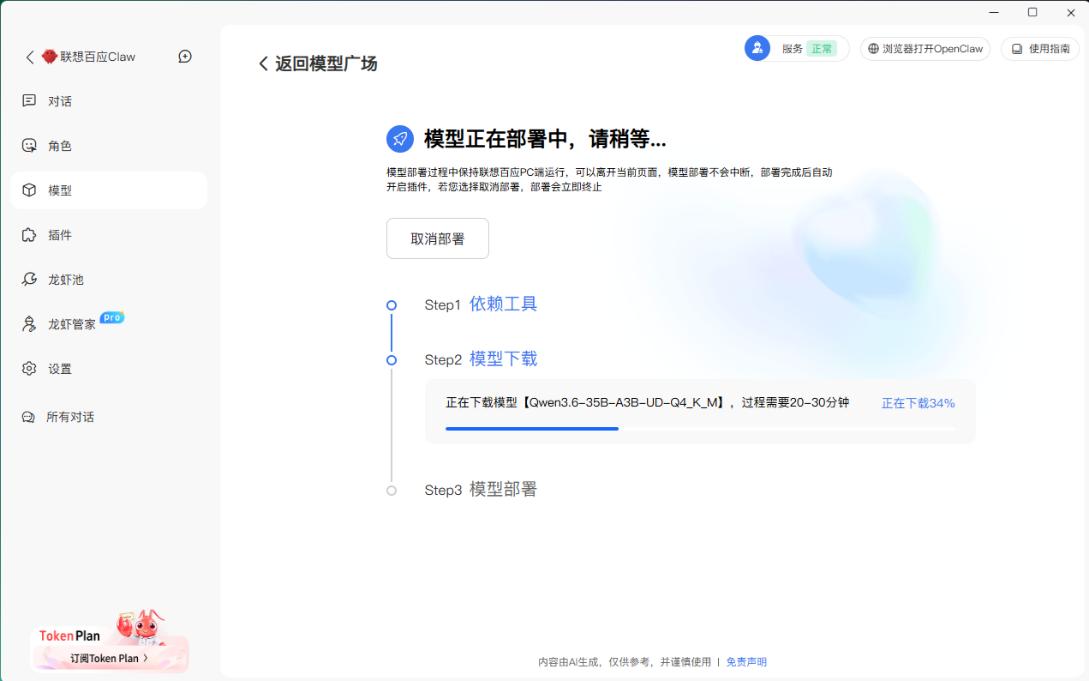Return via 返回模型广场 link
This screenshot has width=1089, height=681.
318,64
